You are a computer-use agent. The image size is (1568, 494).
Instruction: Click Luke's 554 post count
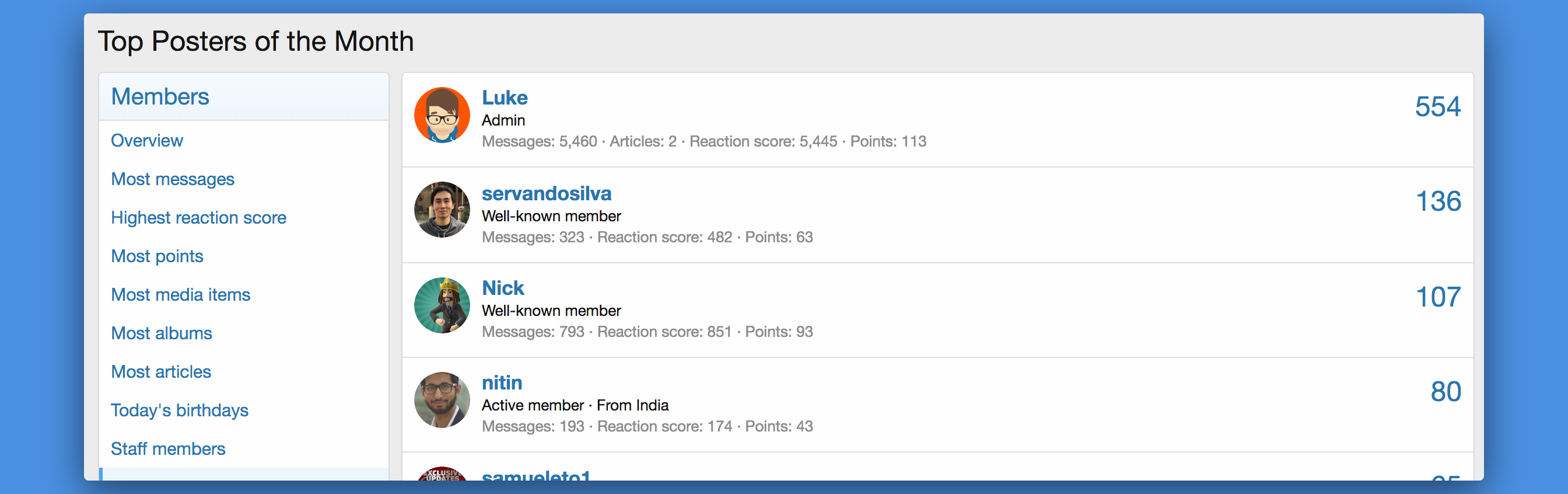(1437, 107)
